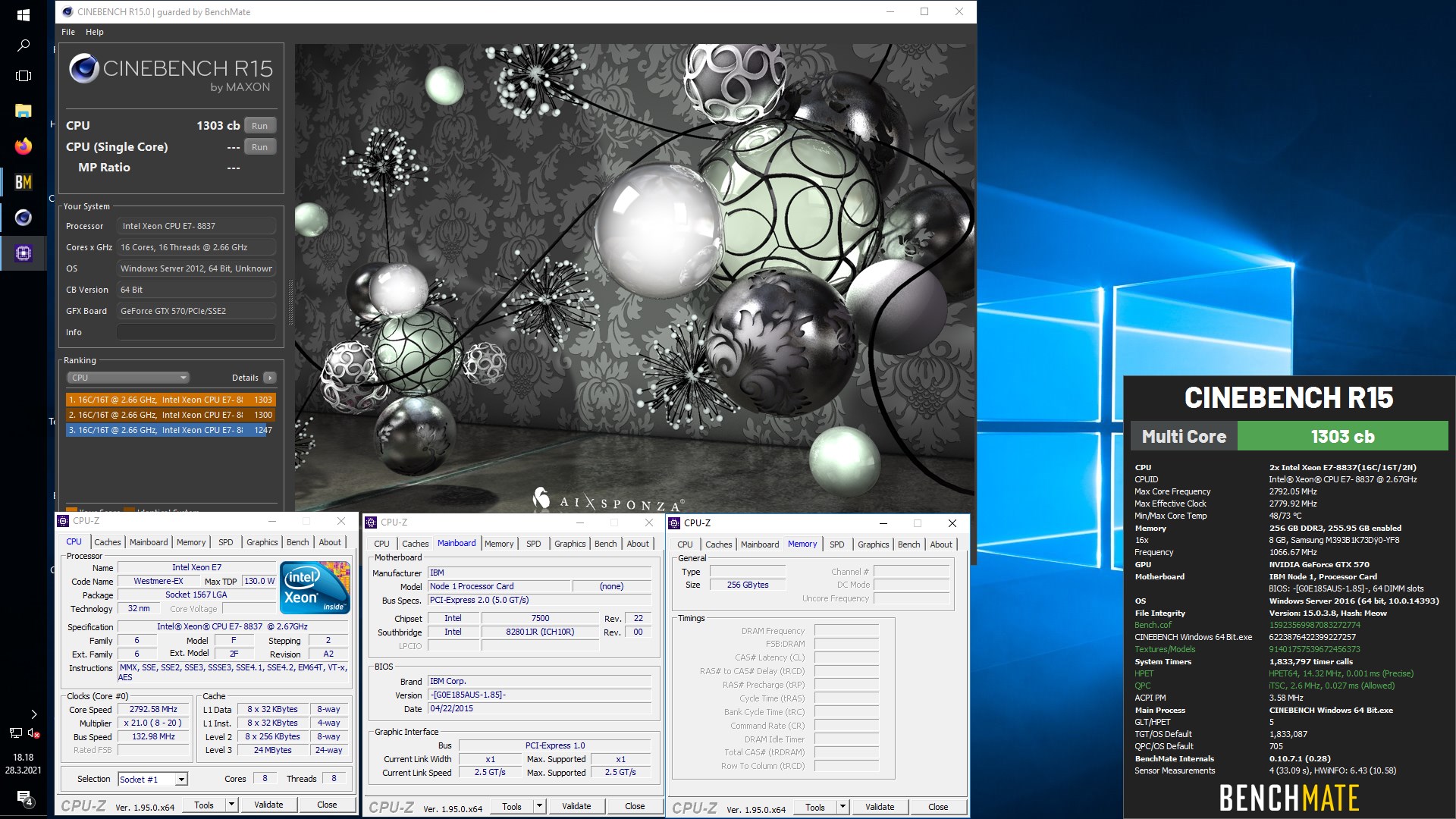The height and width of the screenshot is (819, 1456).
Task: Expand the hidden tray icons chevron
Action: [34, 714]
